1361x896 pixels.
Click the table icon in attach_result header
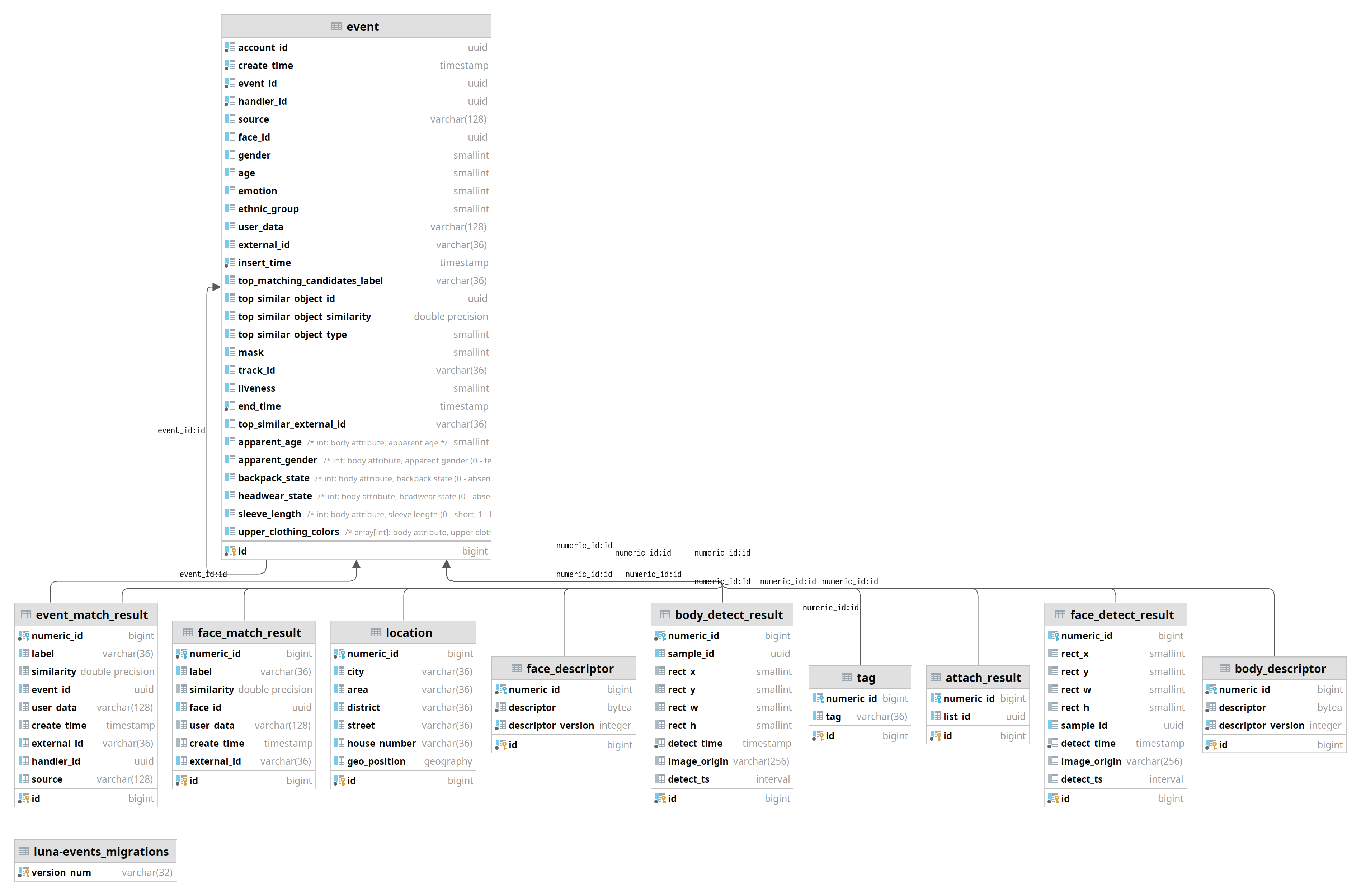936,678
